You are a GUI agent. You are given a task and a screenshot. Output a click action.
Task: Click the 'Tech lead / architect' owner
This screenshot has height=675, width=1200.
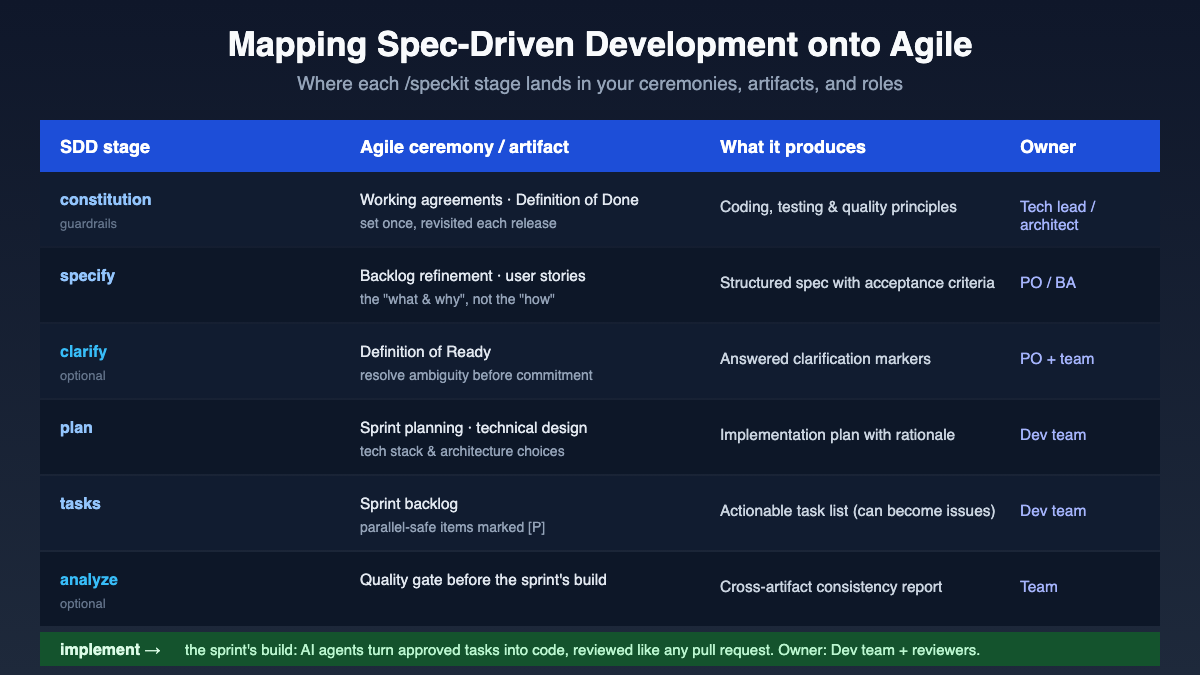(1057, 216)
